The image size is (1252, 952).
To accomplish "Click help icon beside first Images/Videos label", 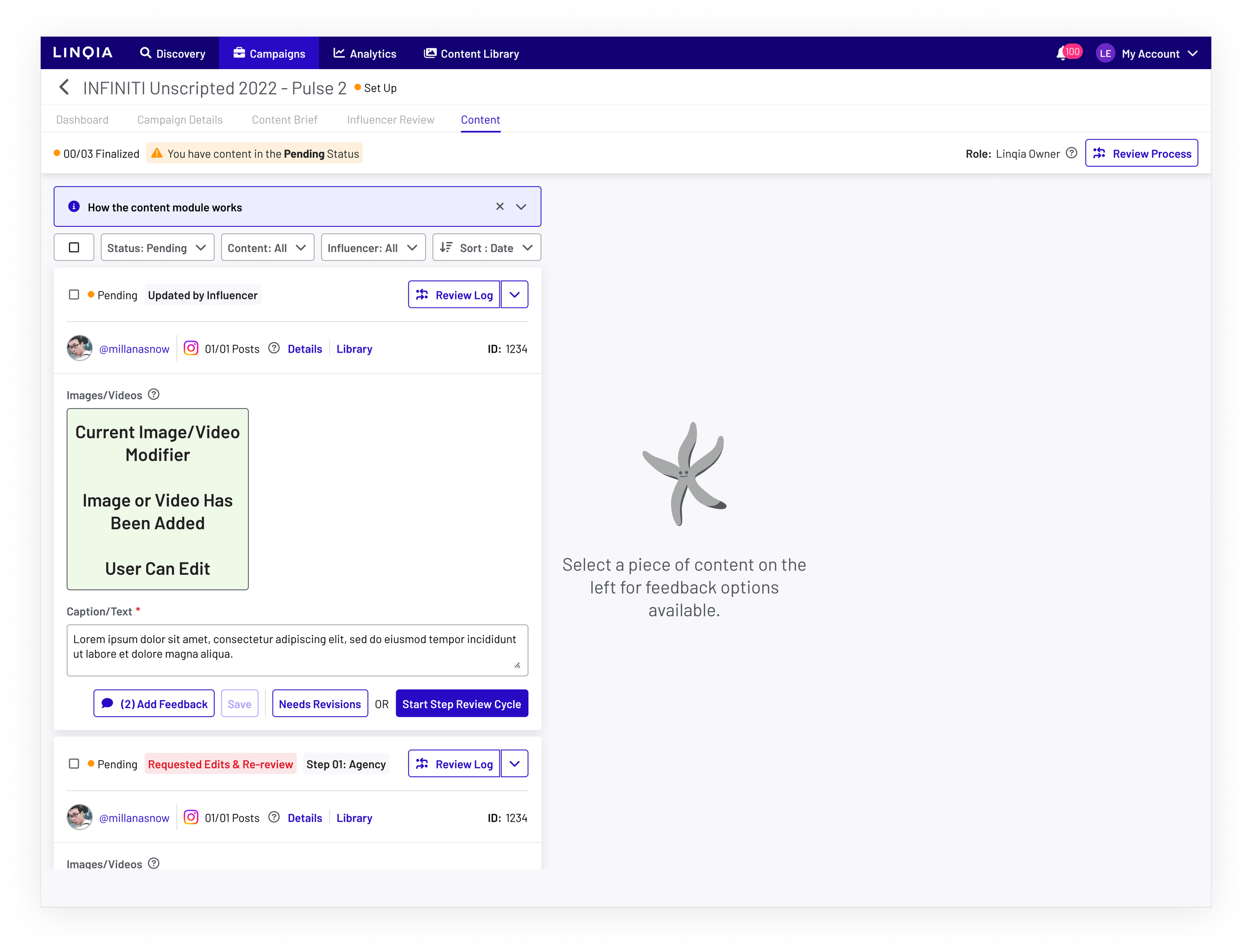I will tap(154, 395).
